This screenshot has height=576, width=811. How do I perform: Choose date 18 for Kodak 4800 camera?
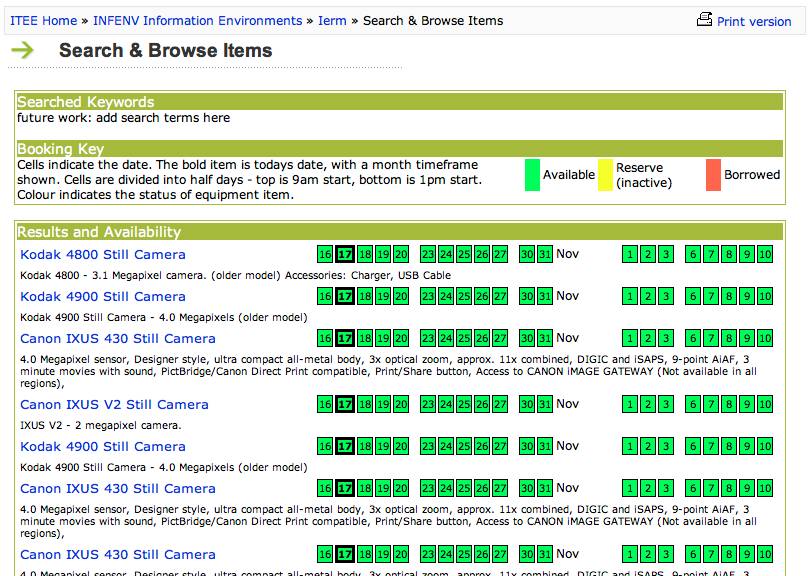[365, 254]
